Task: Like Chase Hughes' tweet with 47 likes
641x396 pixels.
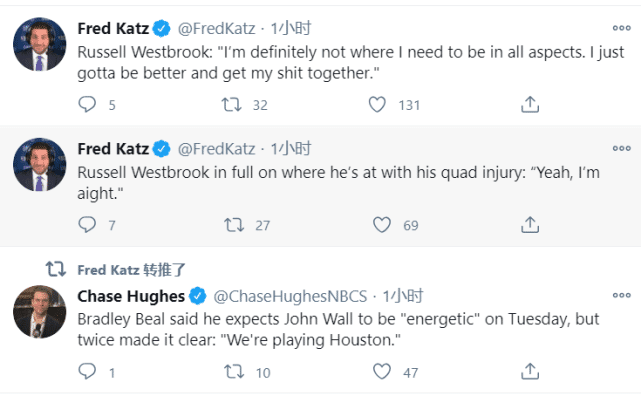Action: click(x=382, y=372)
